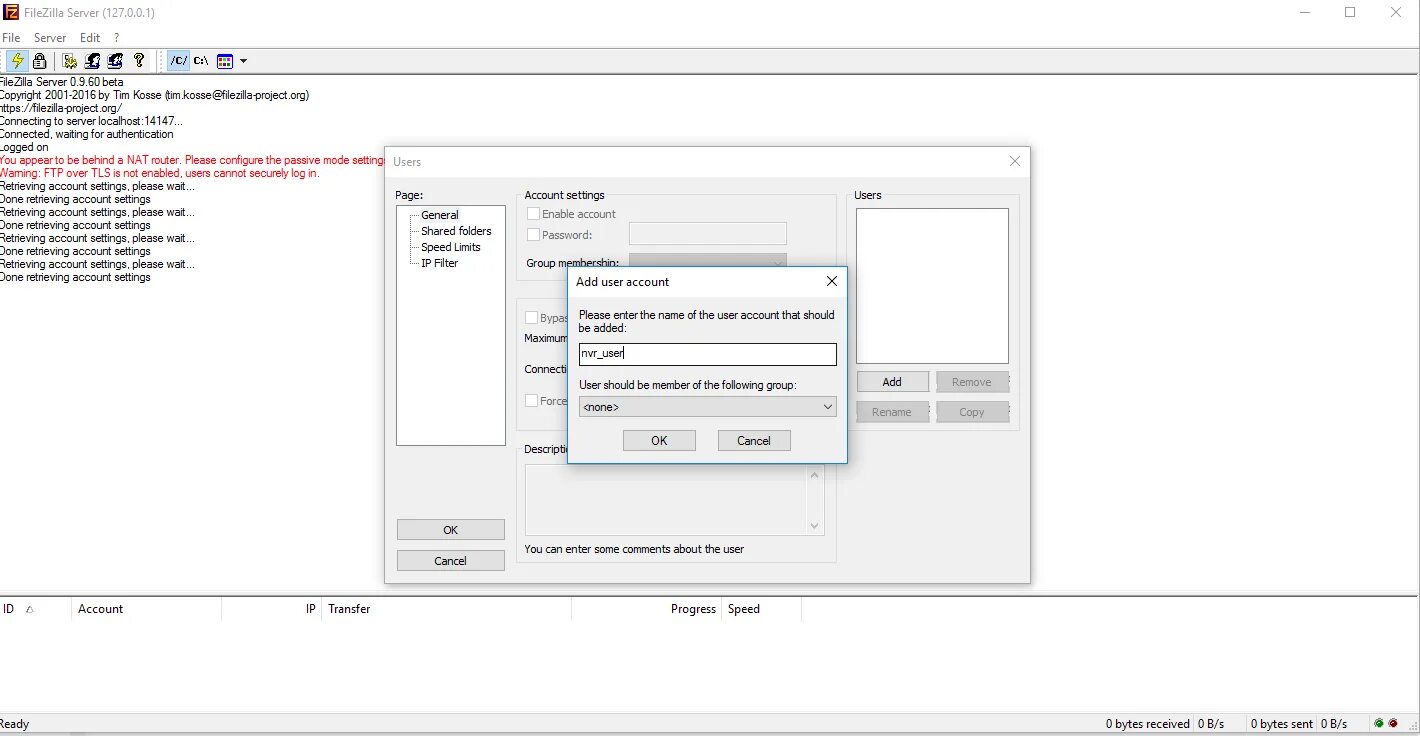Screen dimensions: 1420x736
Task: Click the user account name field containing nvr_user
Action: (707, 354)
